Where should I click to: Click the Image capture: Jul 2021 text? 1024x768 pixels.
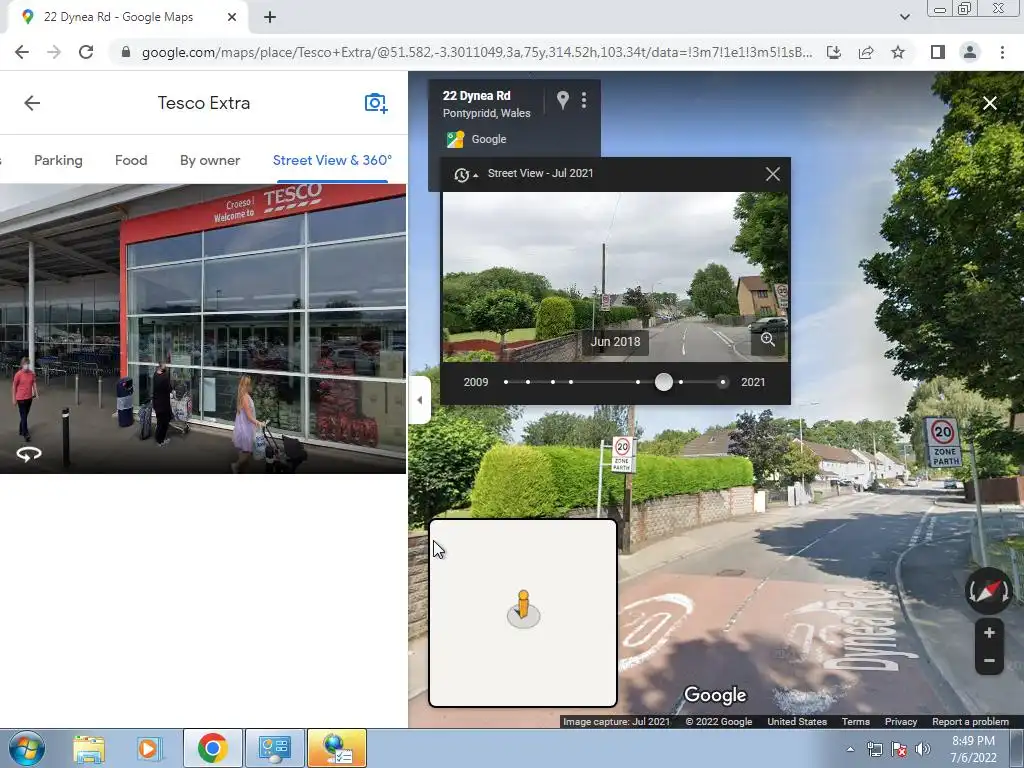[x=616, y=722]
